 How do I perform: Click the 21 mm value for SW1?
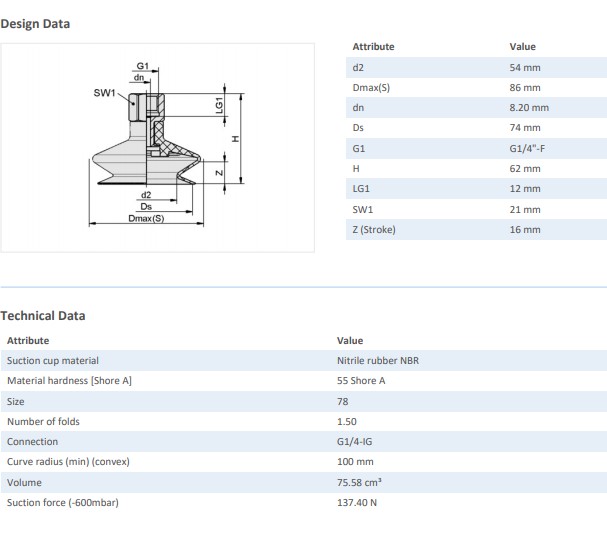(x=525, y=209)
